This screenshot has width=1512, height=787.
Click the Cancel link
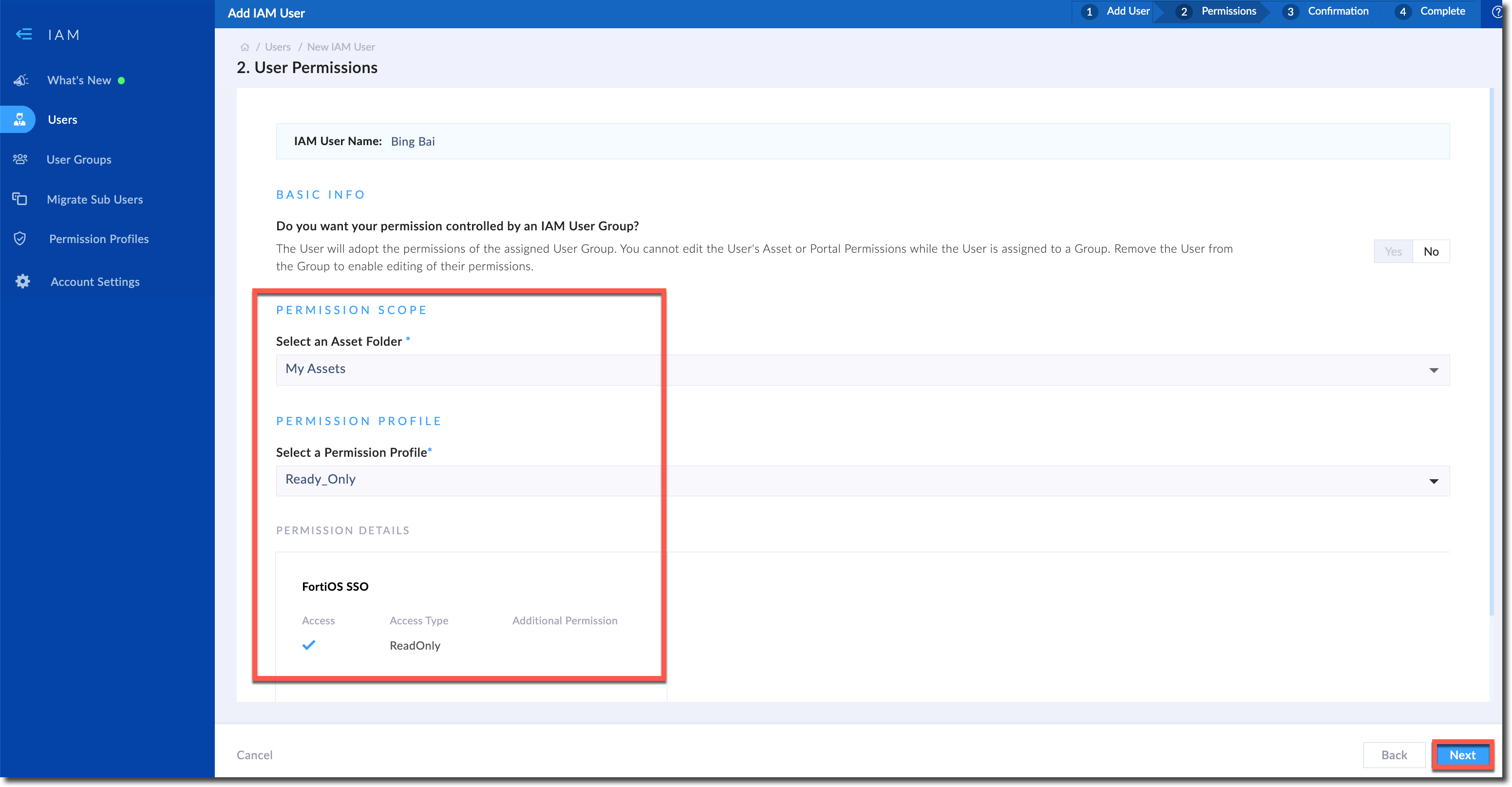click(x=254, y=755)
